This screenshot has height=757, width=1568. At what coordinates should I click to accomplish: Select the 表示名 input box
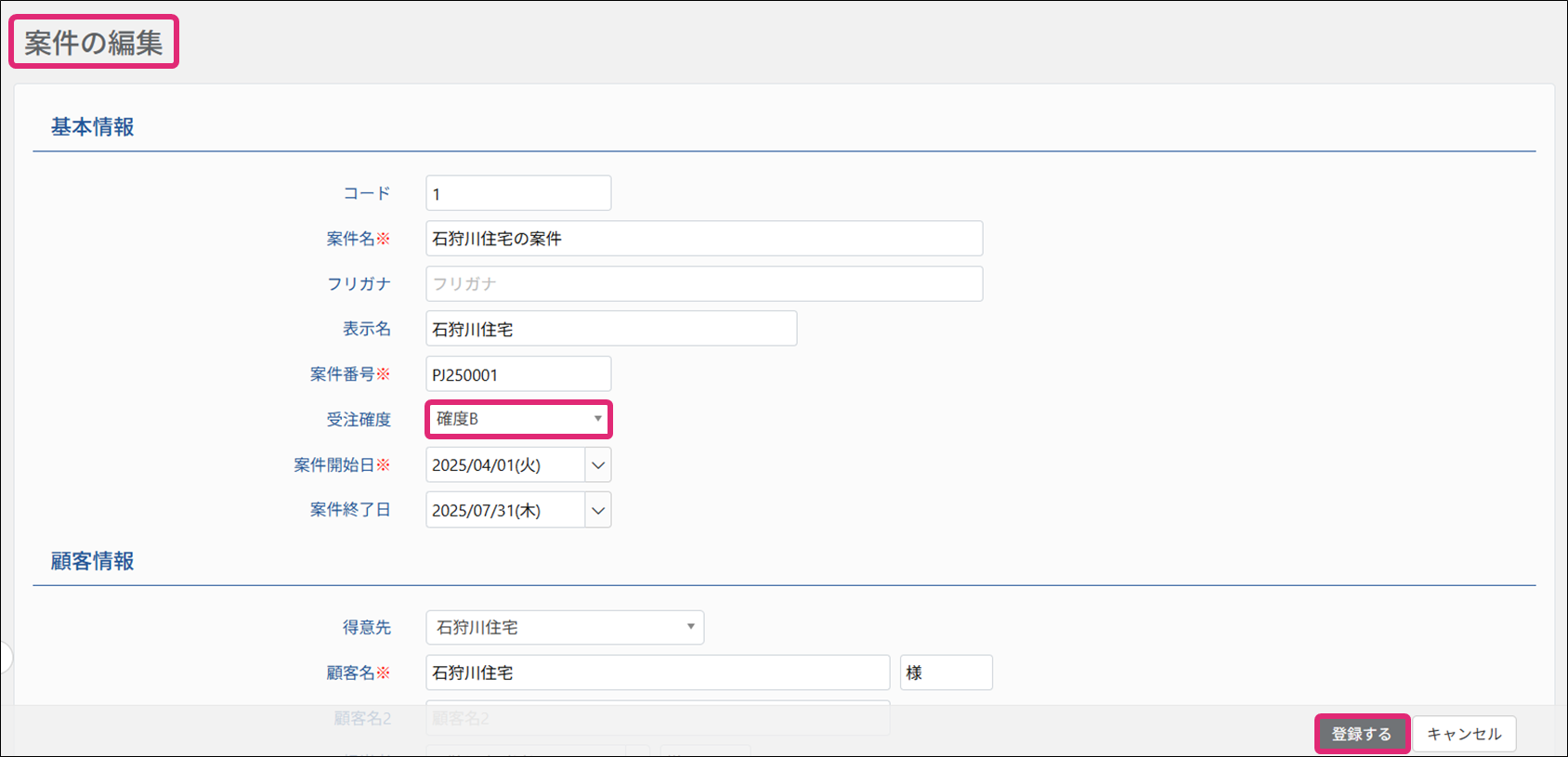(x=611, y=329)
